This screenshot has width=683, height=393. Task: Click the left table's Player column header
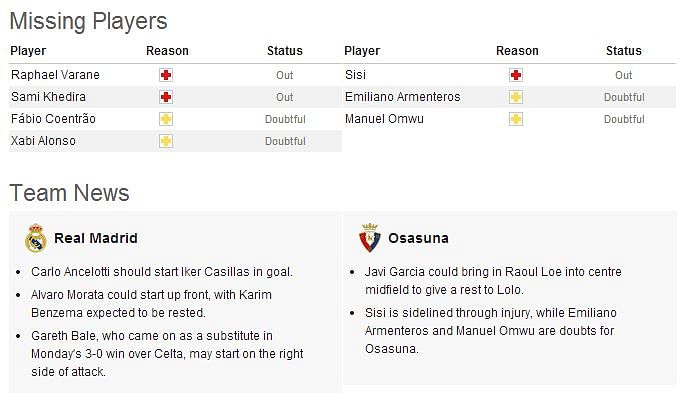pos(28,51)
